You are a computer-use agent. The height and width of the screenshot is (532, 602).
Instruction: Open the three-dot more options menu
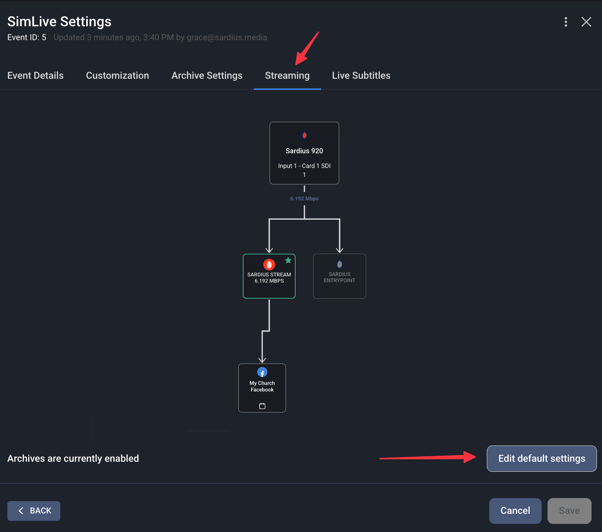[x=566, y=22]
